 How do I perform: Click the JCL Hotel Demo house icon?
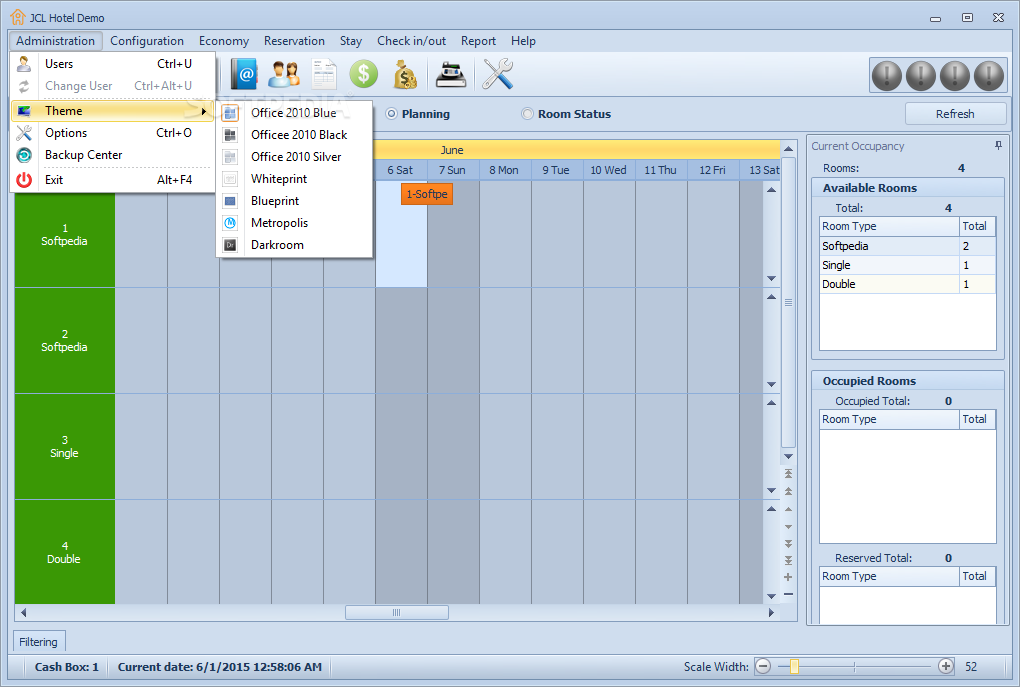18,18
